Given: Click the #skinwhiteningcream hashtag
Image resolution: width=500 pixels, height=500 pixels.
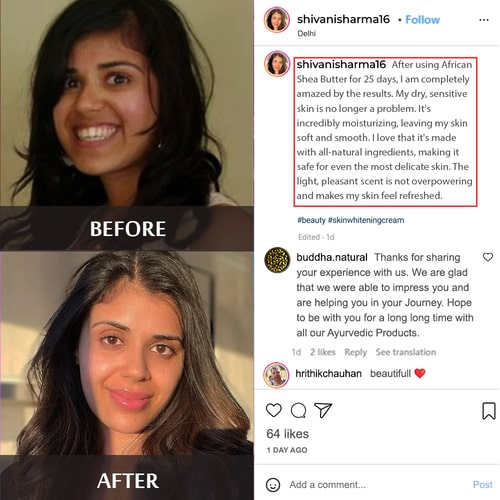Looking at the screenshot, I should [x=366, y=220].
